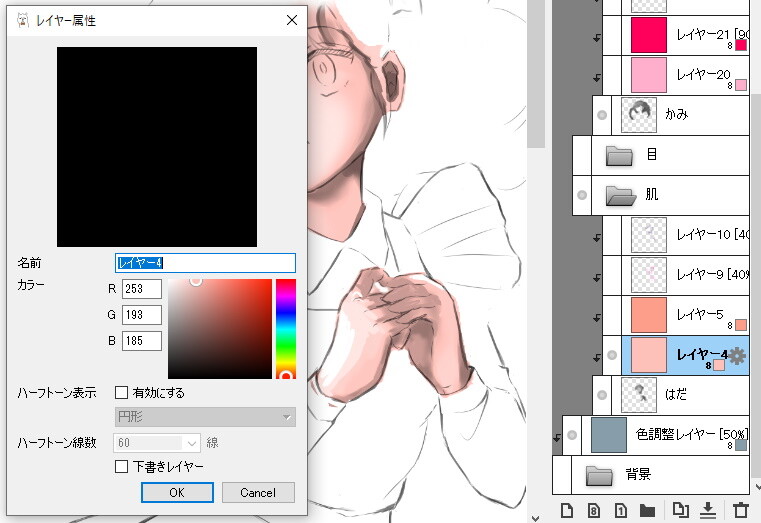Screen dimensions: 761x523
Task: Duplicate the selected layer icon
Action: coord(680,509)
